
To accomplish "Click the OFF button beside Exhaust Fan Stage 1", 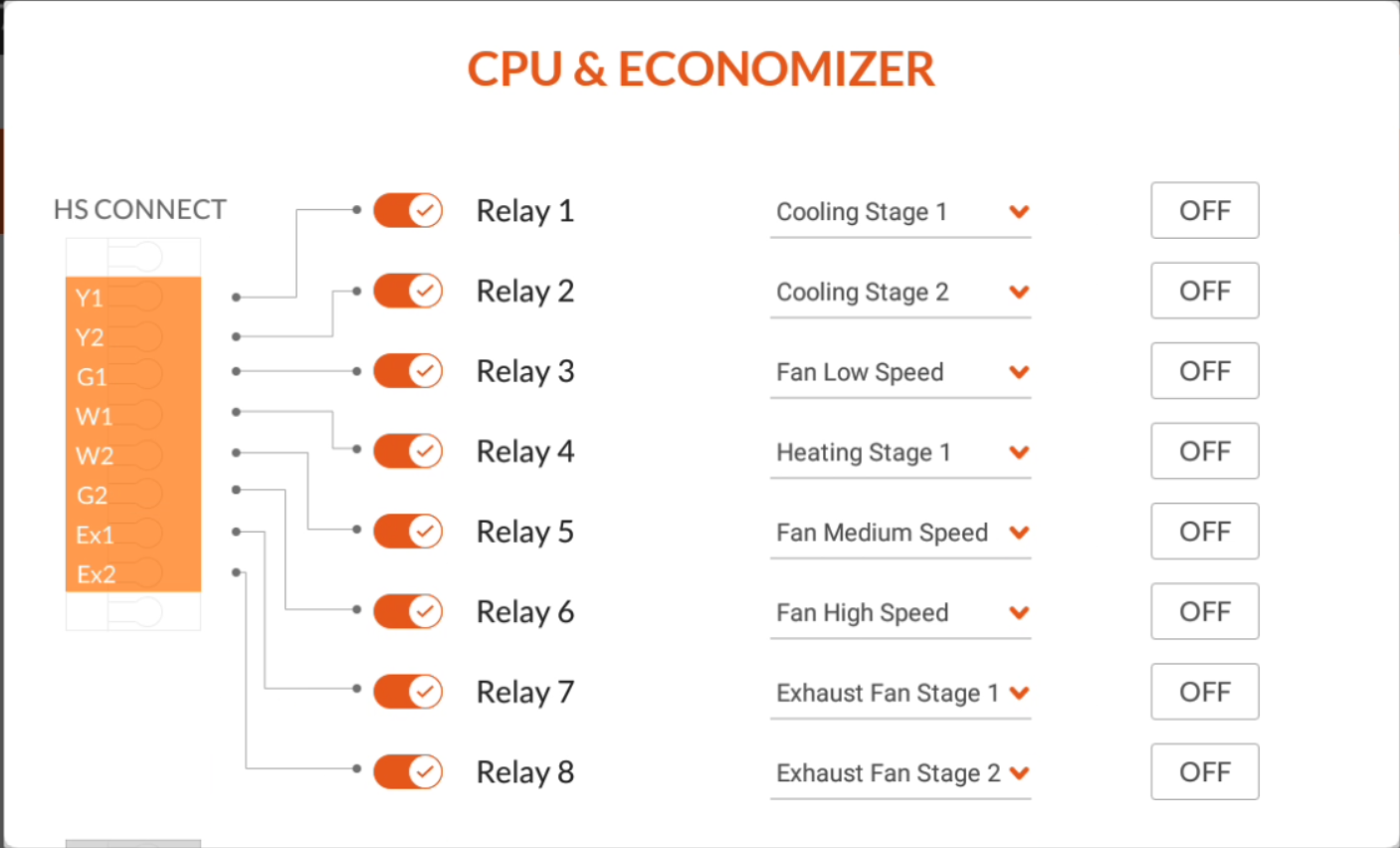I will 1204,691.
